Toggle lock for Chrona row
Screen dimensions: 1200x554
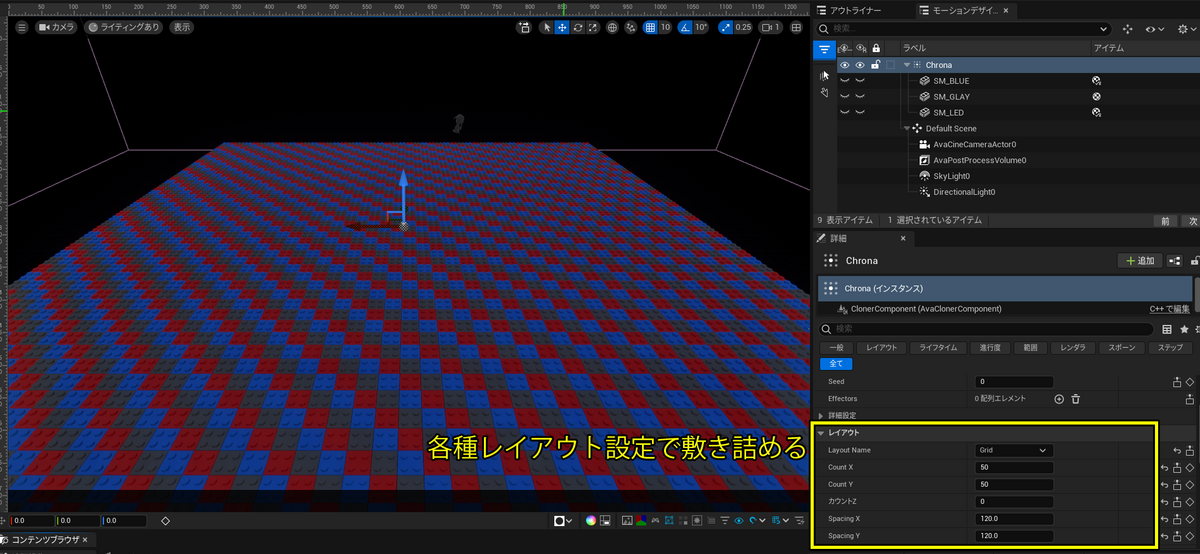[x=876, y=65]
